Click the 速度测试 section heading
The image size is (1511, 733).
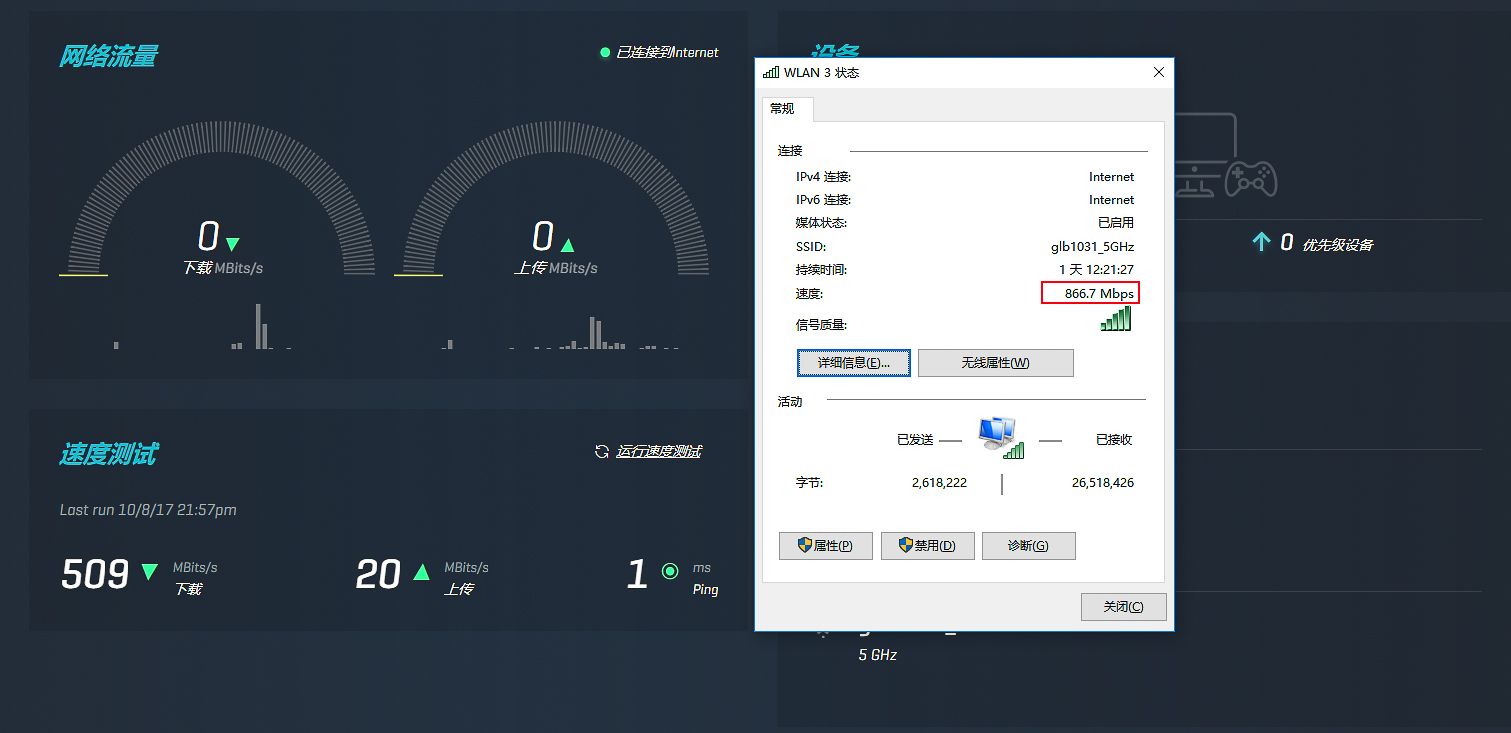click(108, 454)
